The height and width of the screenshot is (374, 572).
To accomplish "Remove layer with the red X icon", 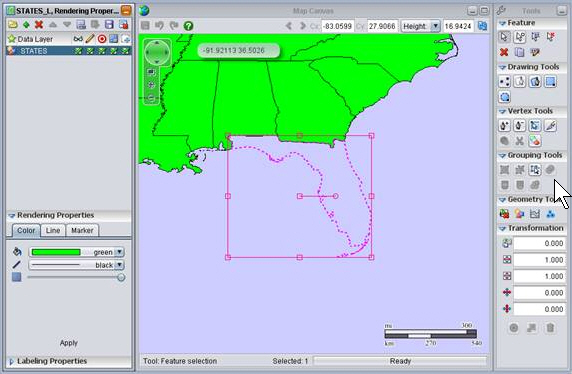I will pos(39,25).
